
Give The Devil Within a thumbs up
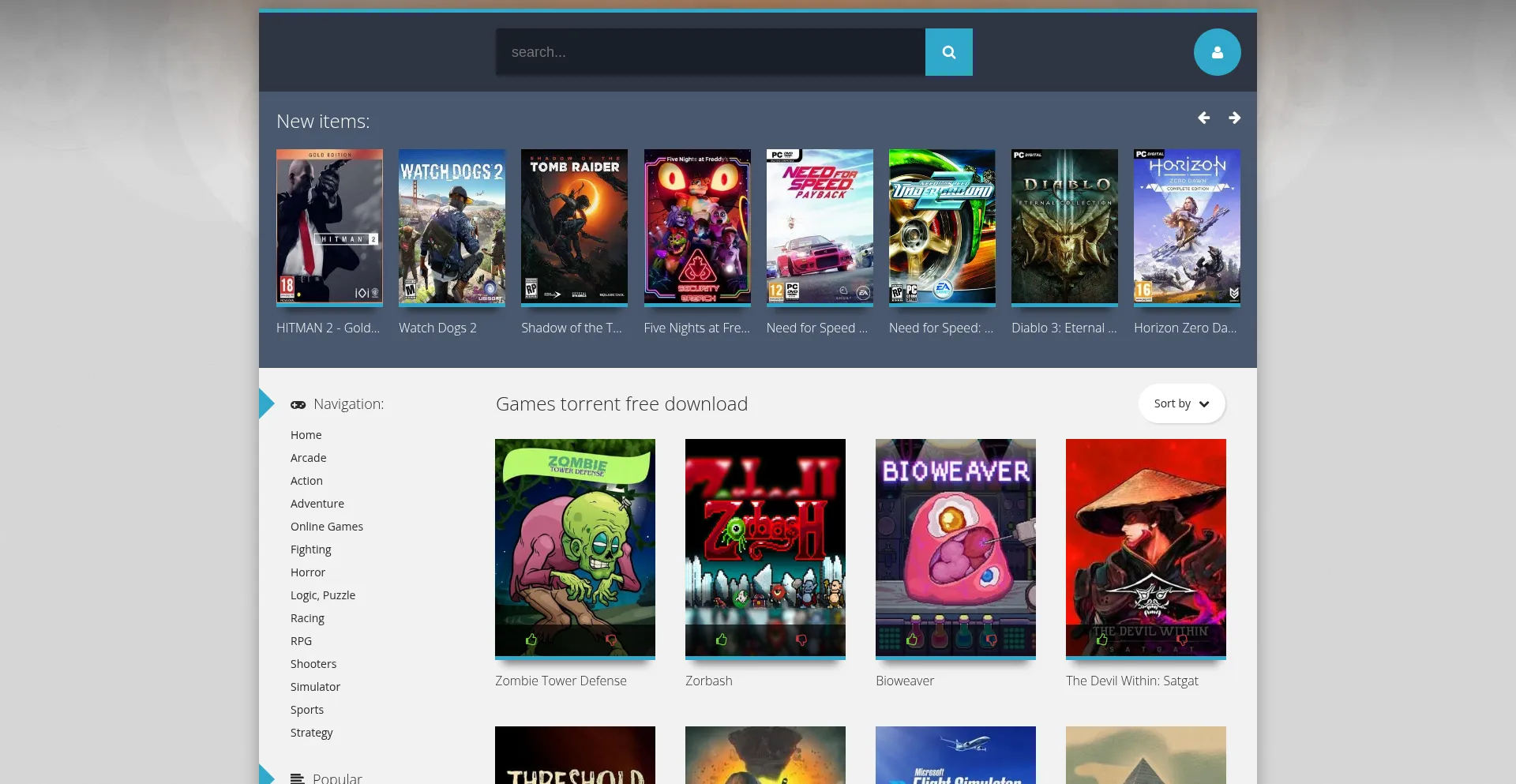click(x=1103, y=640)
